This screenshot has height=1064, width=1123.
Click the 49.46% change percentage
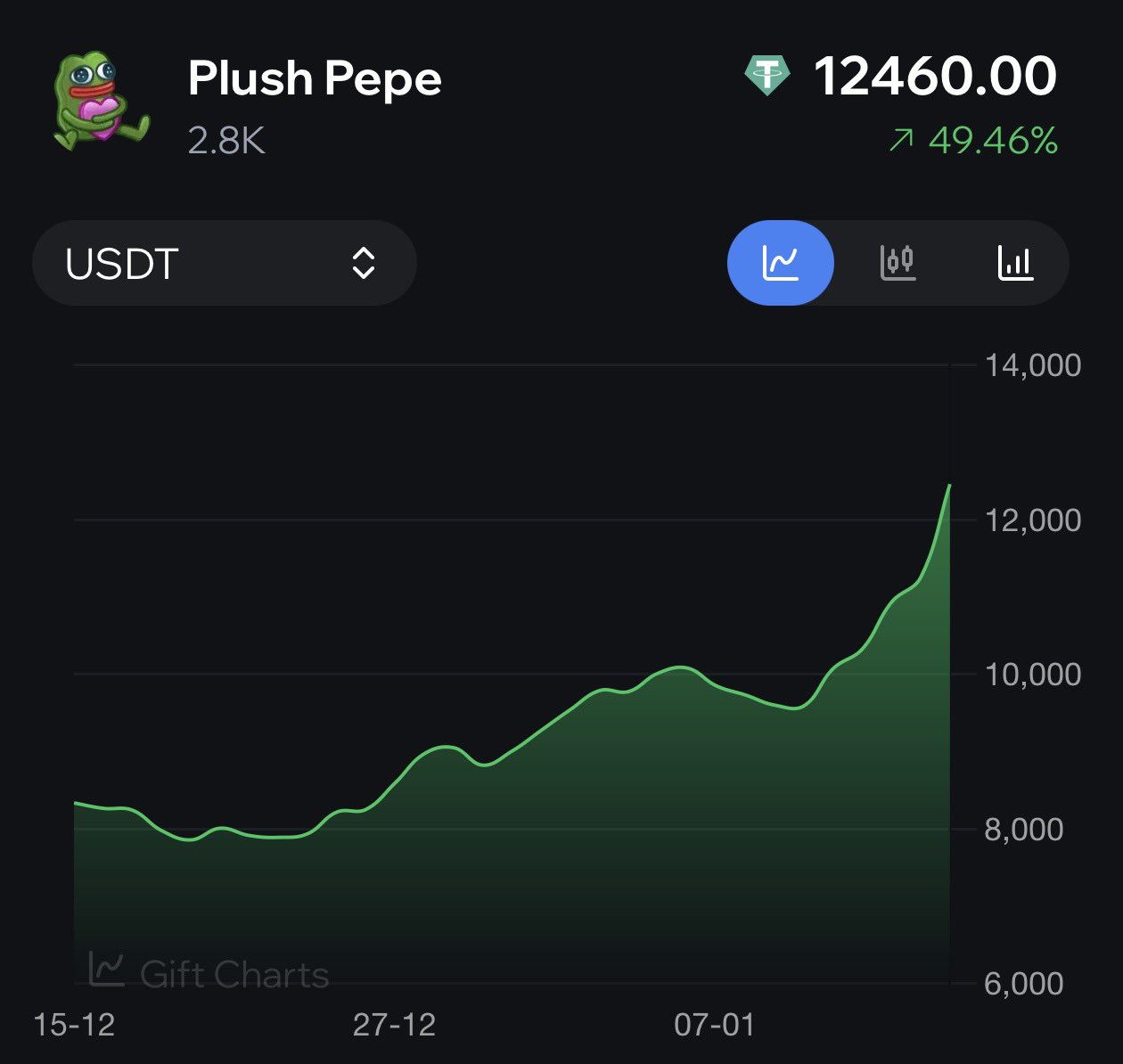tap(993, 141)
